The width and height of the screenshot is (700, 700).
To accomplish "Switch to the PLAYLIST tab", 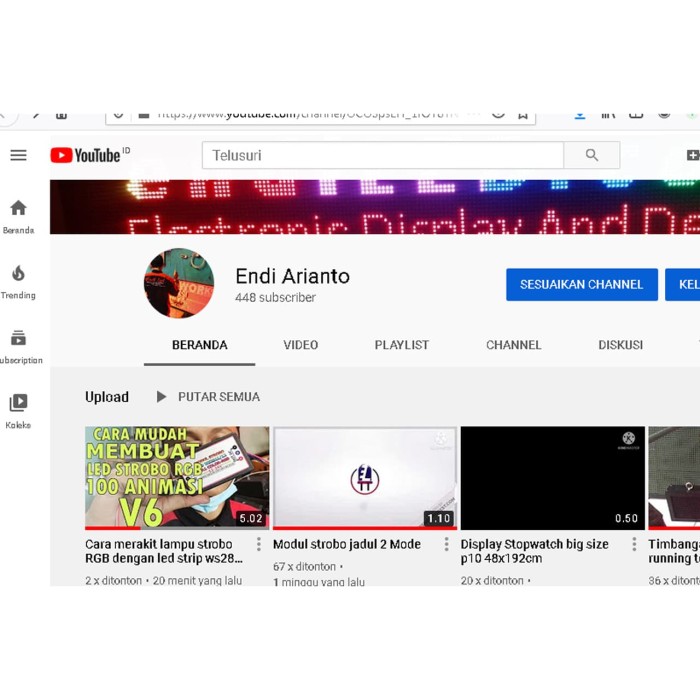I will pos(401,345).
